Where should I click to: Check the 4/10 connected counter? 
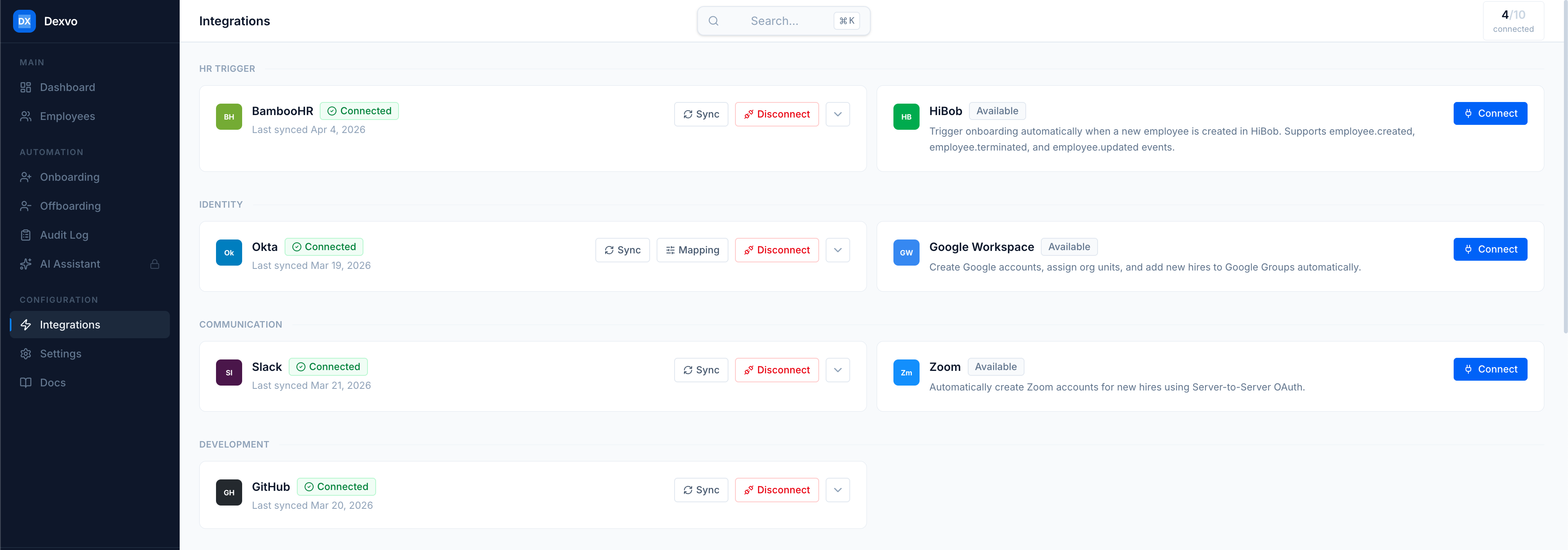(x=1512, y=20)
